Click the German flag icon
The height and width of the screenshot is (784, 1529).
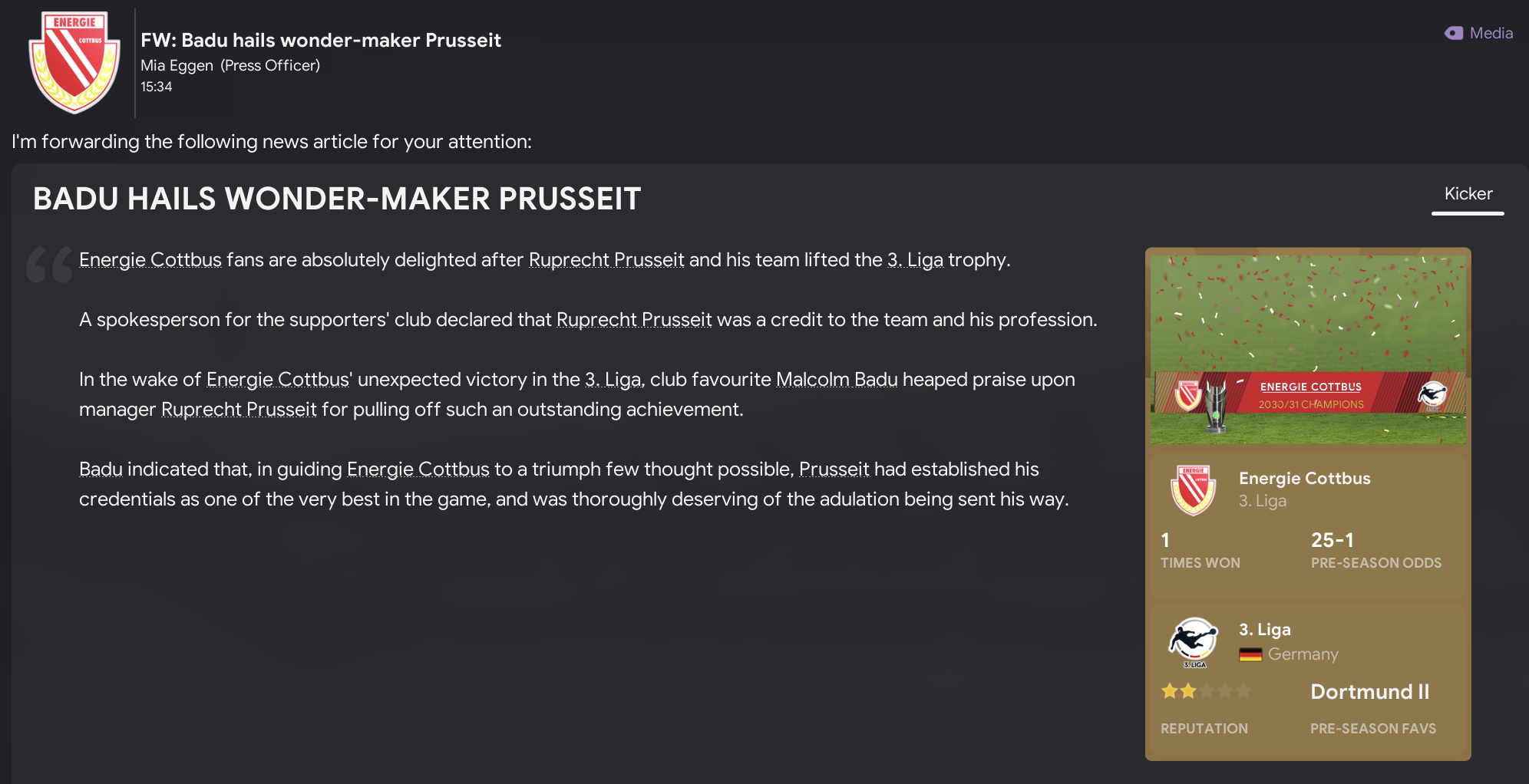(1250, 654)
